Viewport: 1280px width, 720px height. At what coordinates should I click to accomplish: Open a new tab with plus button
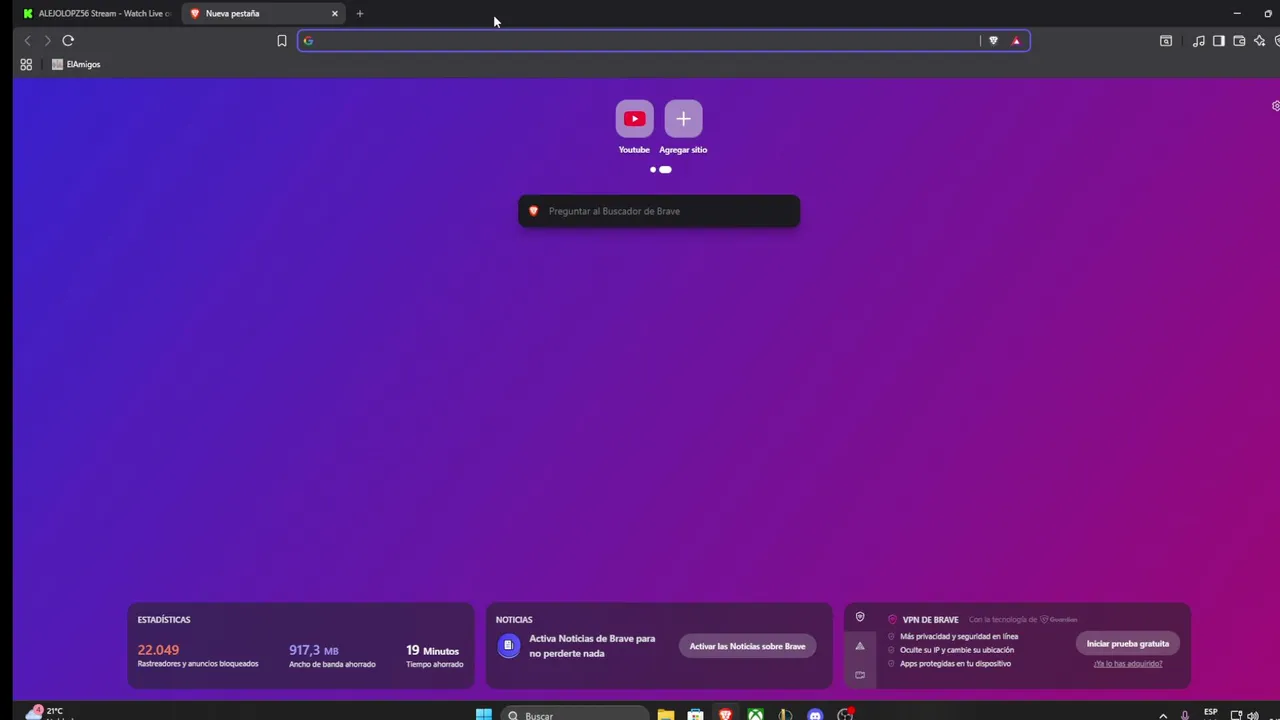click(x=360, y=14)
